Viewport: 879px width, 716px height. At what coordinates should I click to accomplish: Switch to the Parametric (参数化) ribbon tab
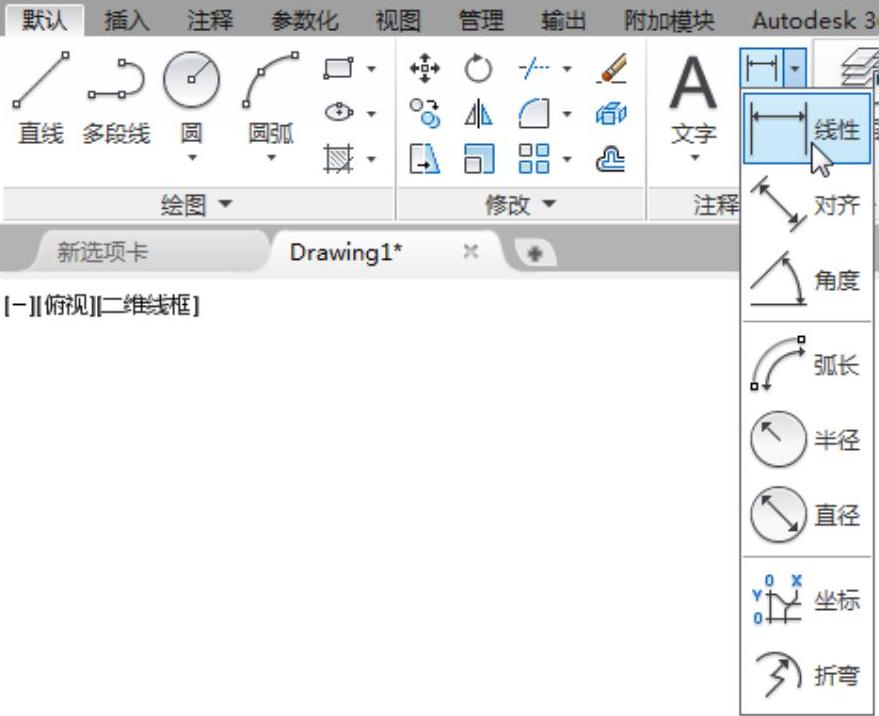pyautogui.click(x=304, y=21)
